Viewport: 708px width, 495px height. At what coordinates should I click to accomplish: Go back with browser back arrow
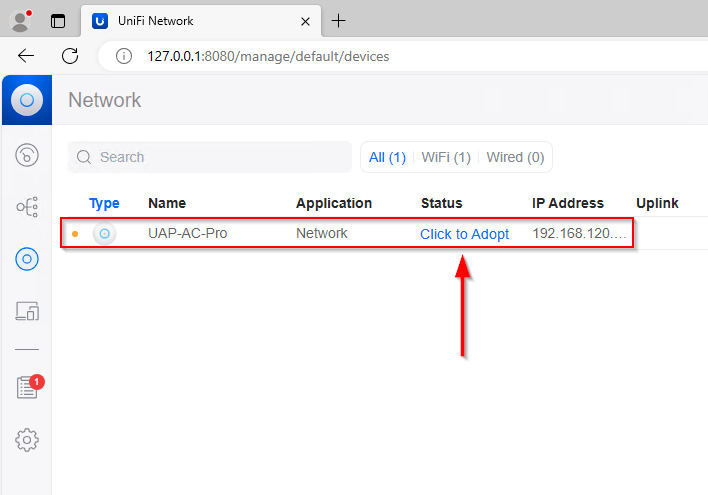[x=26, y=56]
